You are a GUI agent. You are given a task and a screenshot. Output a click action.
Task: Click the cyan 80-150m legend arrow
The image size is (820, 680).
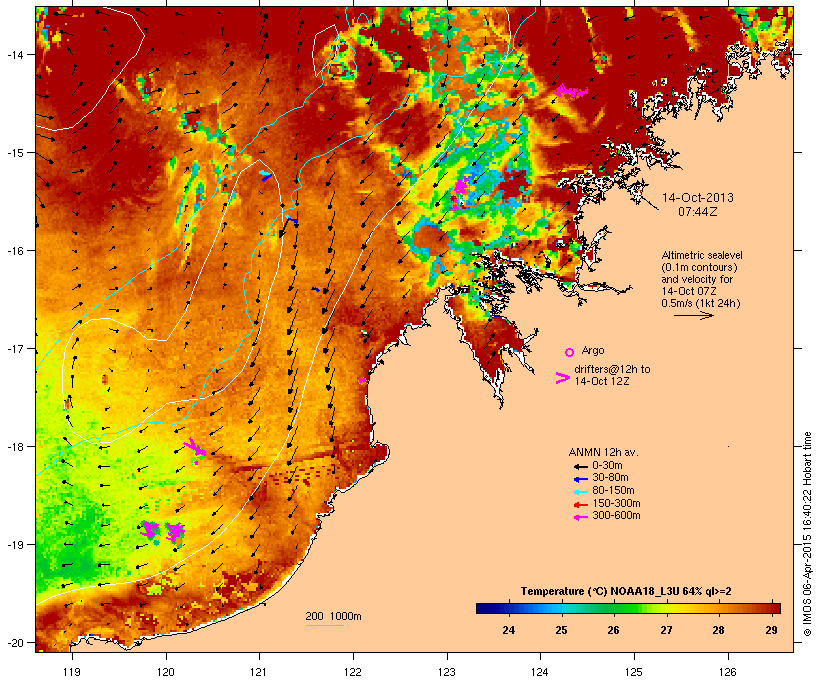tap(580, 492)
